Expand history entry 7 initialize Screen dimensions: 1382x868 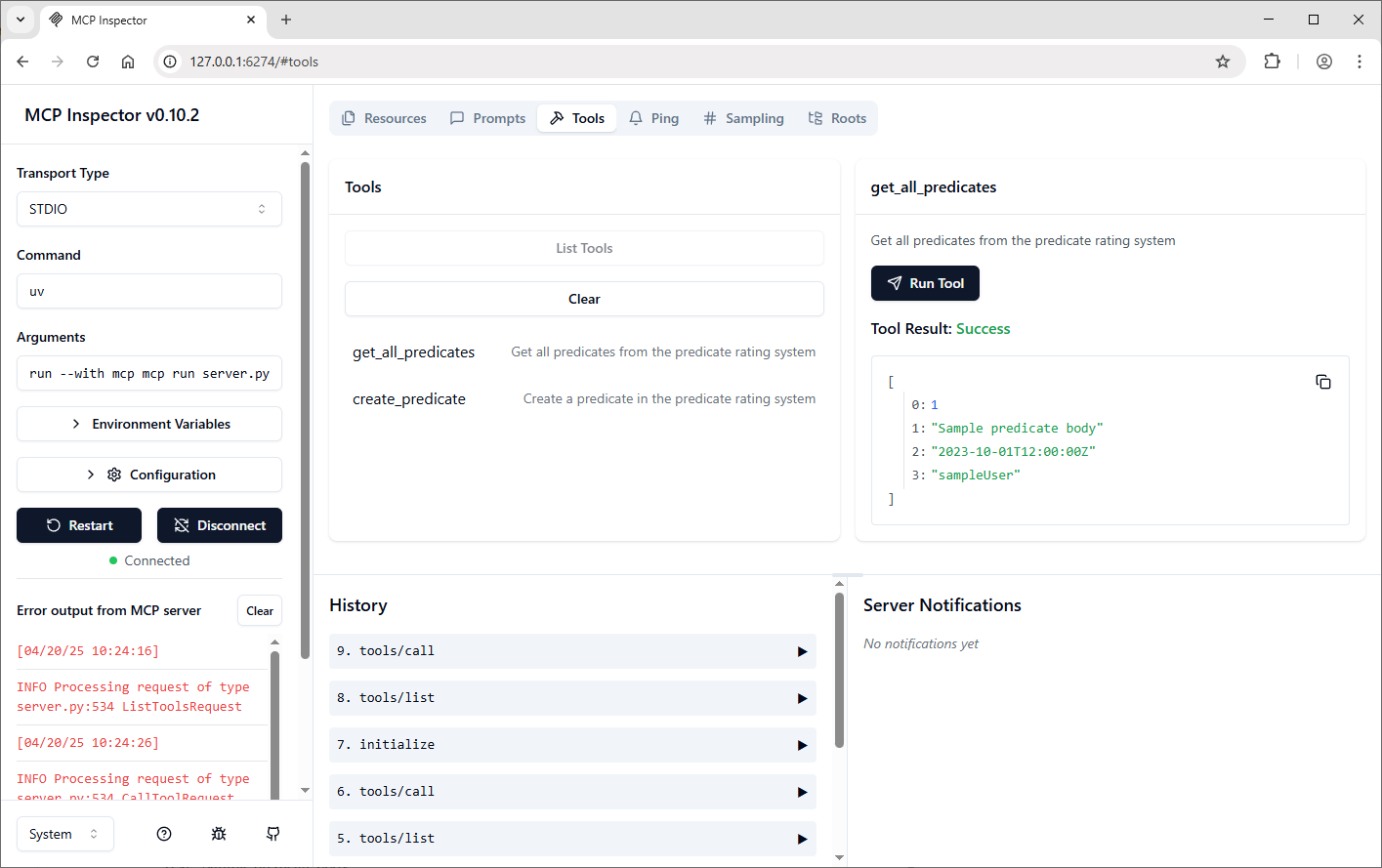(572, 745)
